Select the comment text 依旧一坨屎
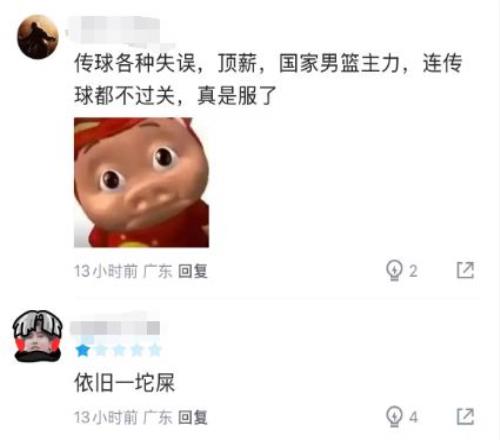 124,383
